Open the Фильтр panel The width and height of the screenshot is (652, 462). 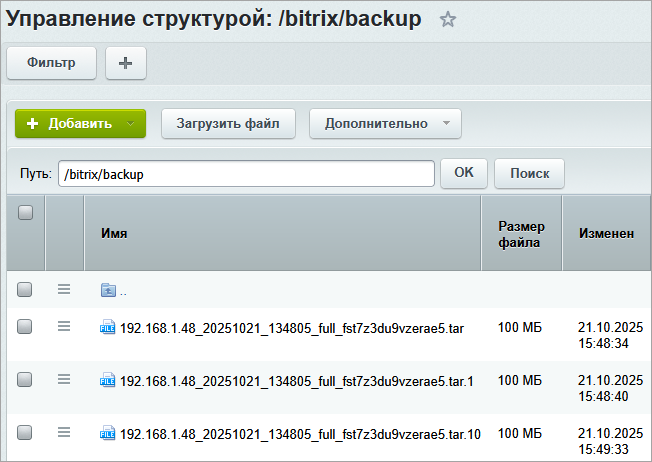pyautogui.click(x=52, y=63)
